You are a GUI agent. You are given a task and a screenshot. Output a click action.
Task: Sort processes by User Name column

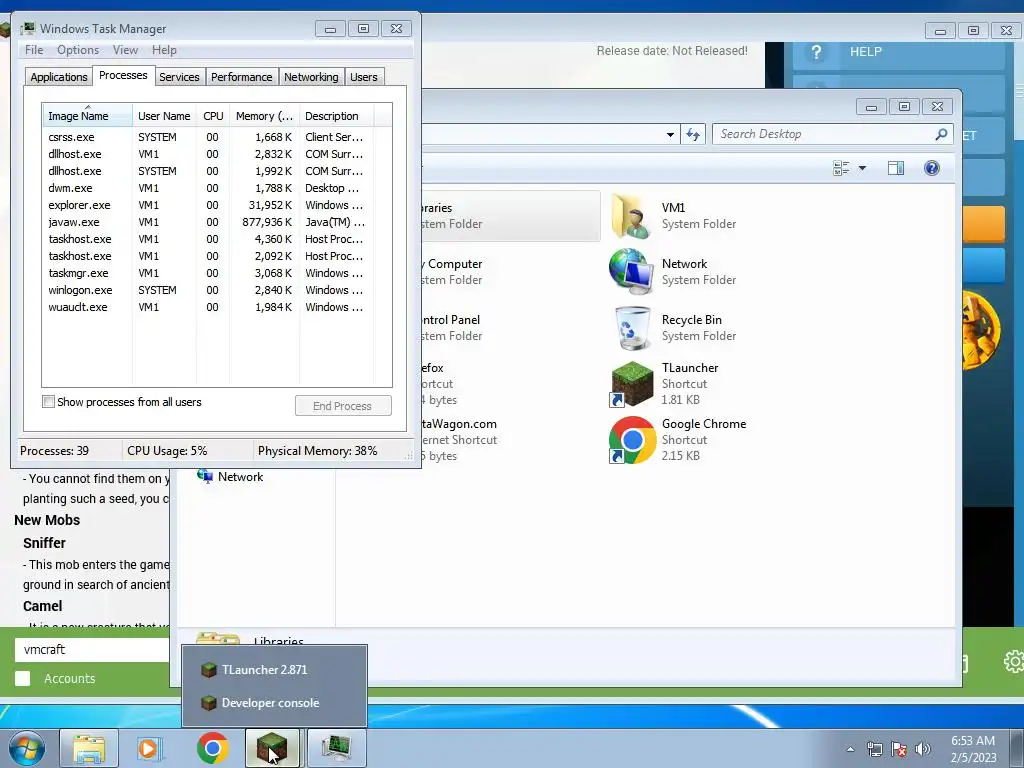pos(164,116)
